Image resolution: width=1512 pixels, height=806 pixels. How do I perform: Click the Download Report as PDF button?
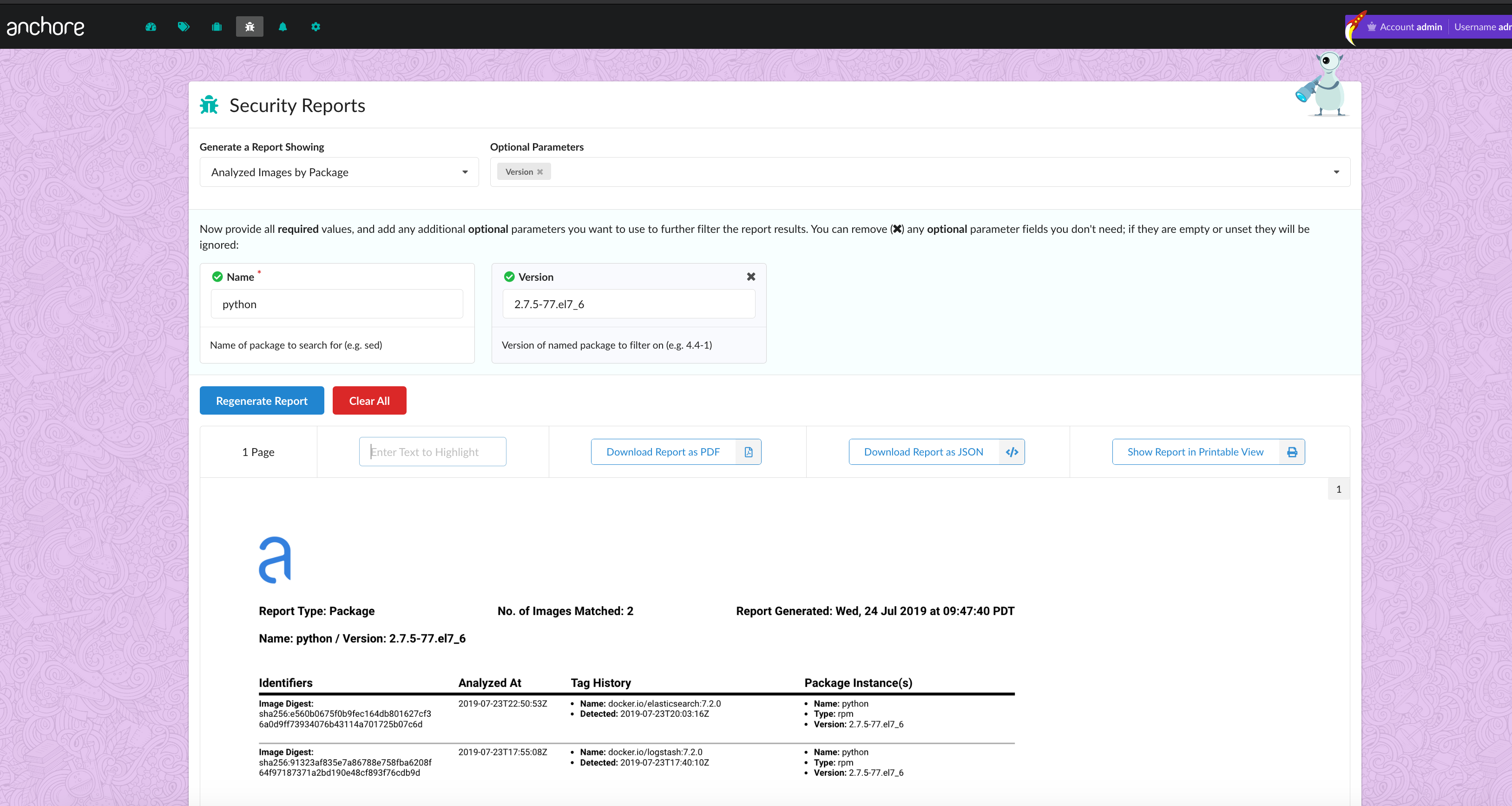(x=663, y=452)
